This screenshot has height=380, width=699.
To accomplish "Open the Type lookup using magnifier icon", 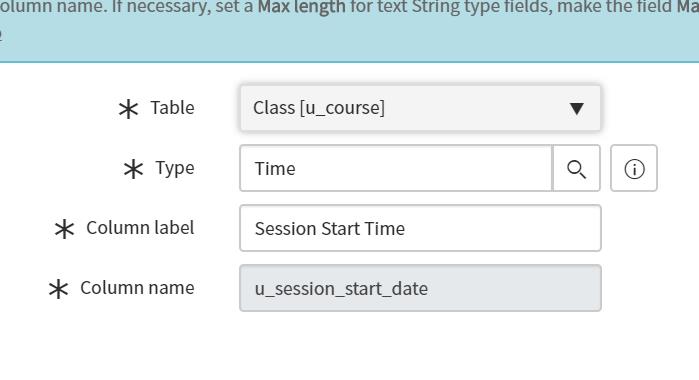I will click(x=576, y=169).
